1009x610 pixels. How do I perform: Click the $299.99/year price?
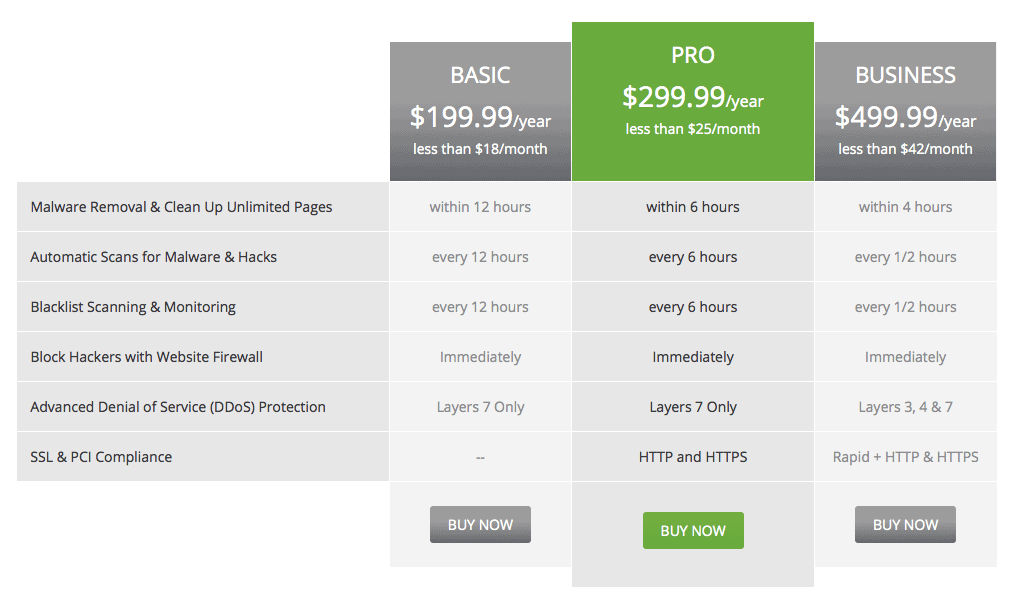[x=693, y=97]
